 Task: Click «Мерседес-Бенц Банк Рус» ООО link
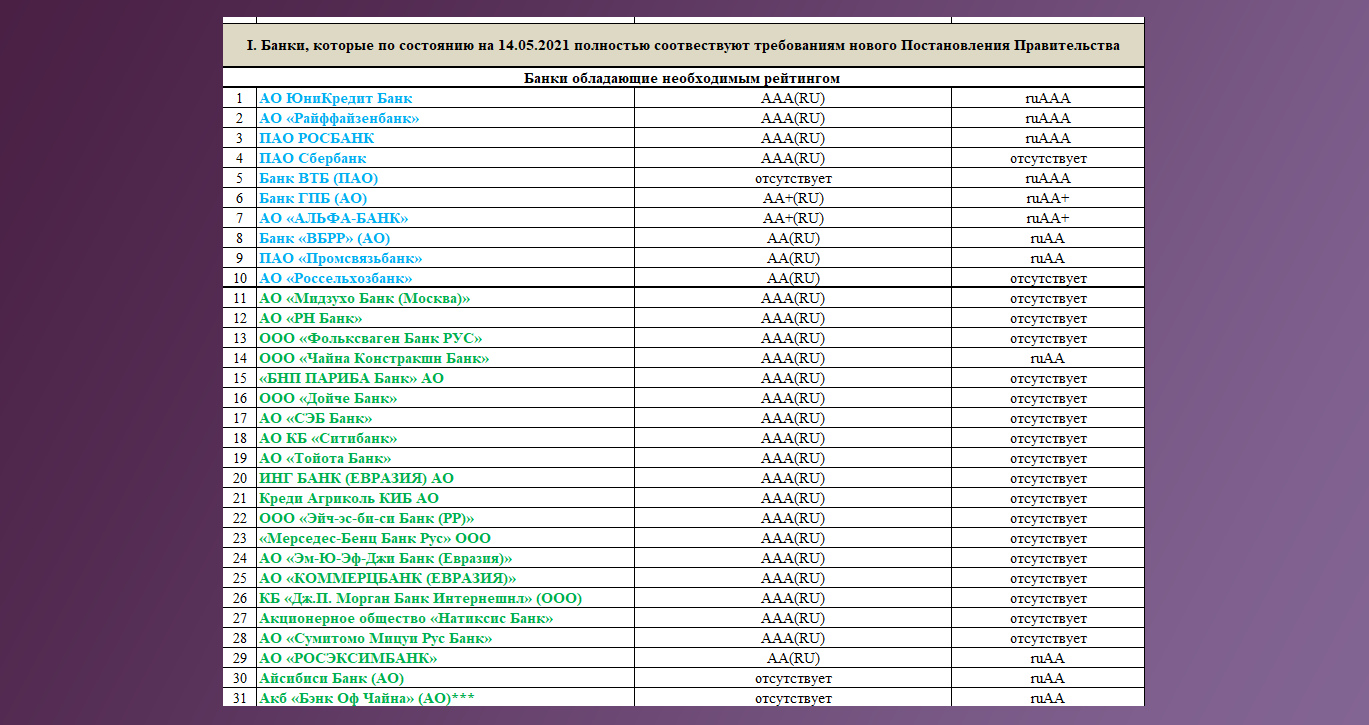pyautogui.click(x=375, y=538)
